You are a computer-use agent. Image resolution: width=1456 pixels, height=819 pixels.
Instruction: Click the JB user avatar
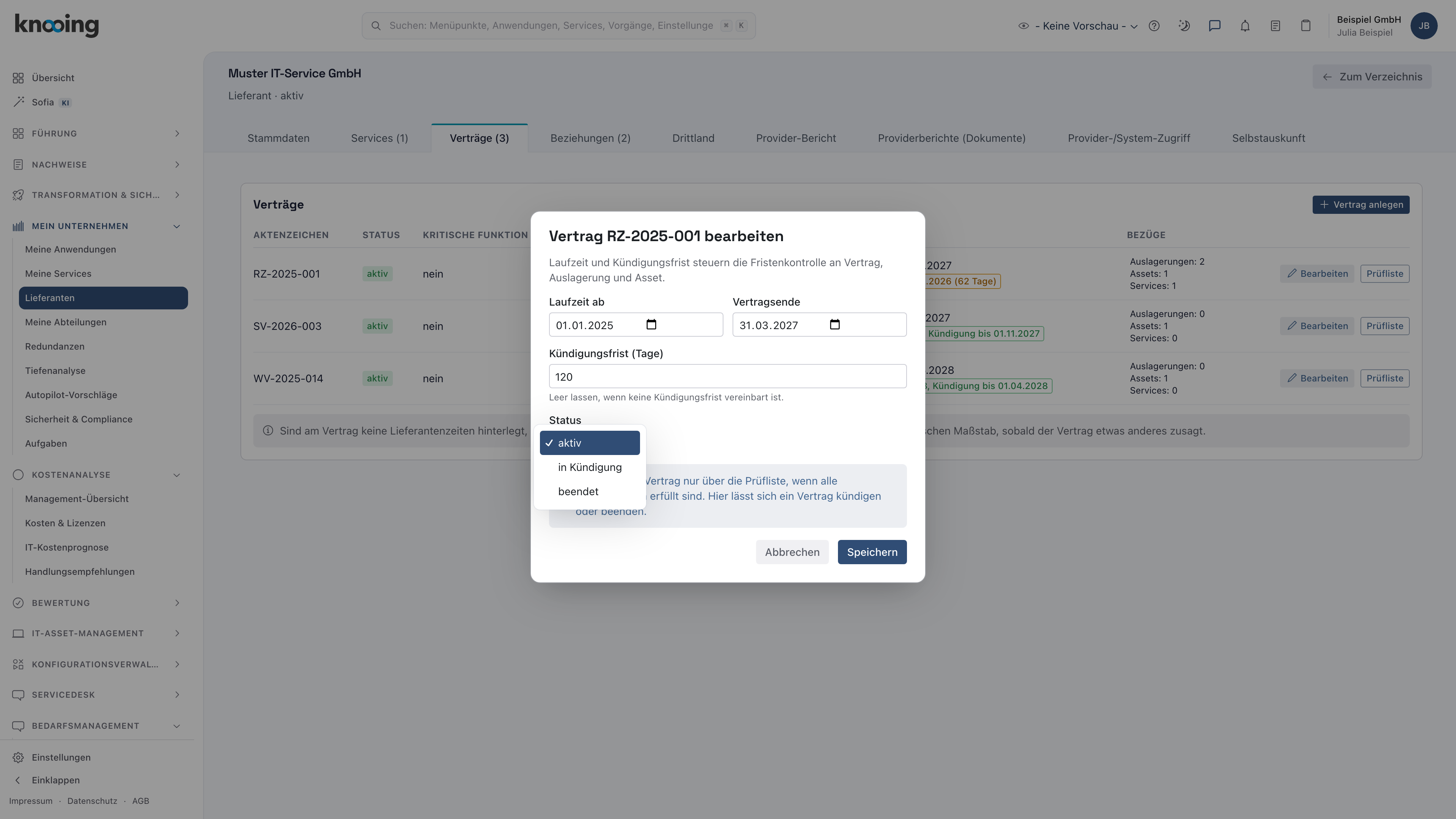pos(1424,26)
